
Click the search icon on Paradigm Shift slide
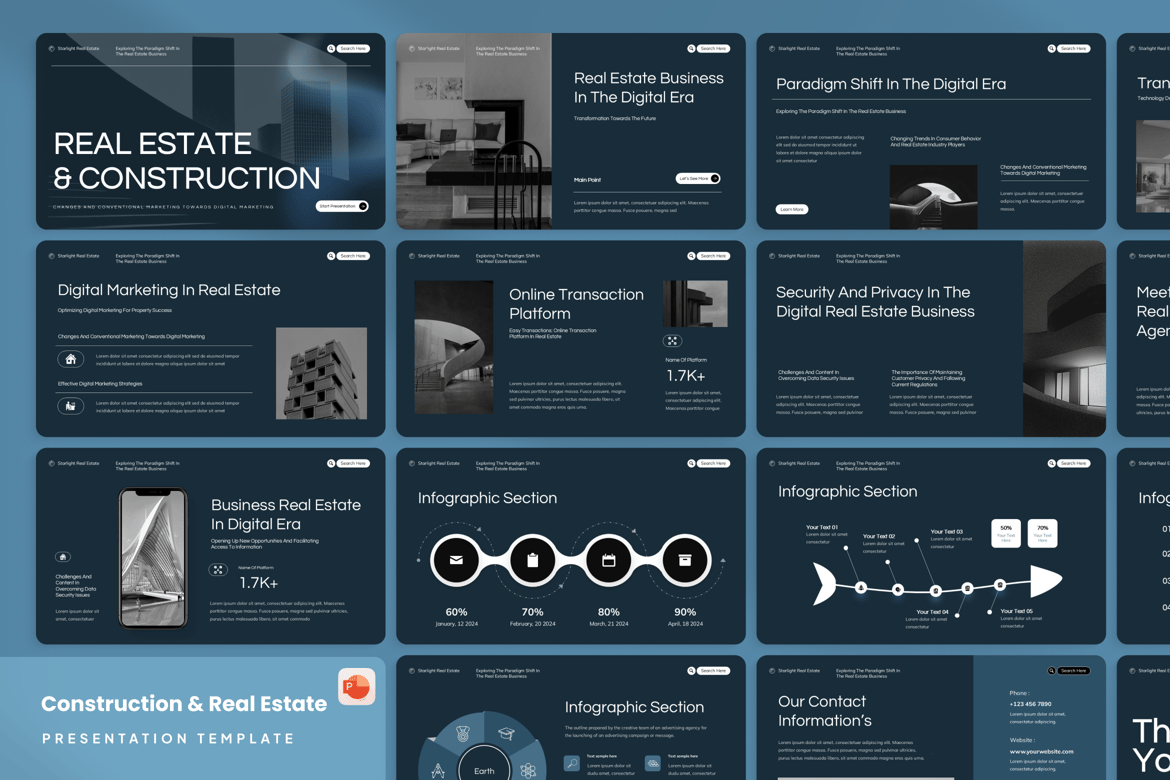tap(1051, 49)
